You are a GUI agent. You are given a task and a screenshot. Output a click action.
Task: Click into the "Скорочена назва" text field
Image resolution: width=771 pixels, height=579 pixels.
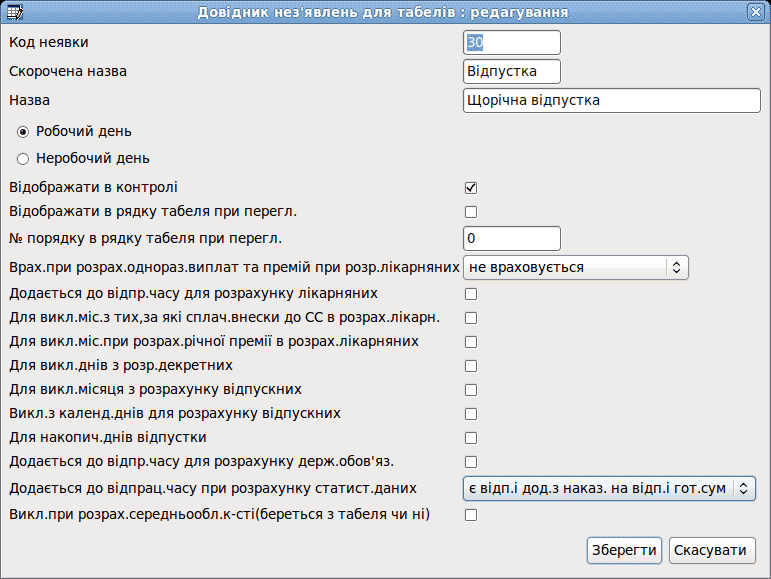point(511,71)
